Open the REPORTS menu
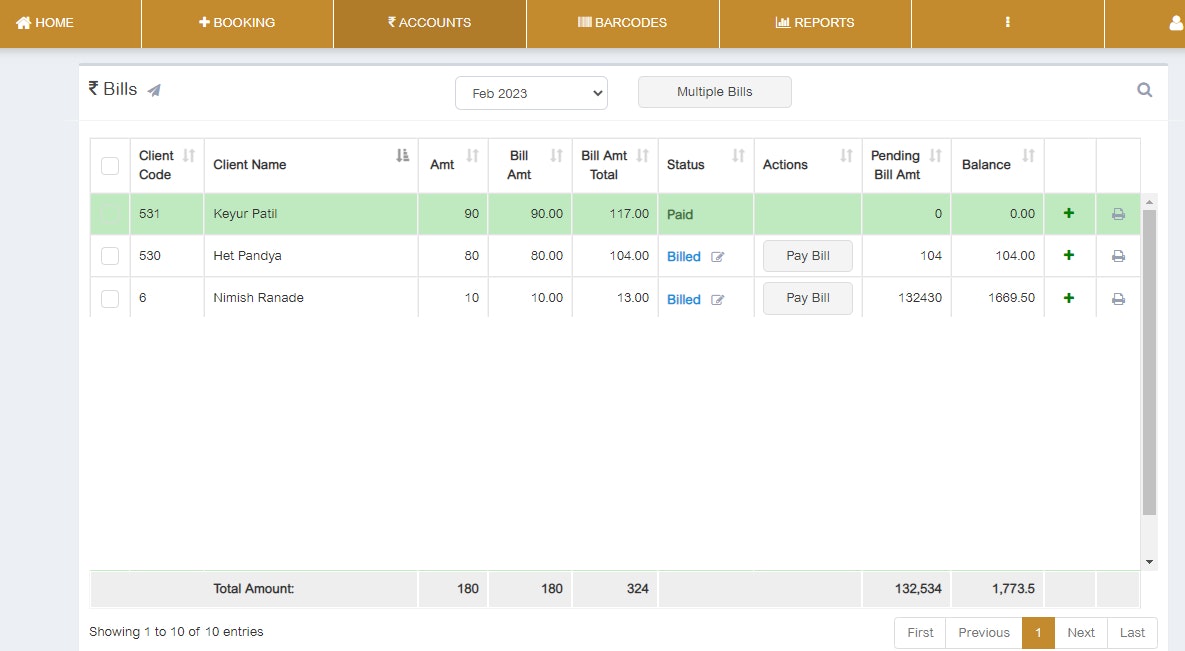Image resolution: width=1185 pixels, height=651 pixels. (815, 23)
